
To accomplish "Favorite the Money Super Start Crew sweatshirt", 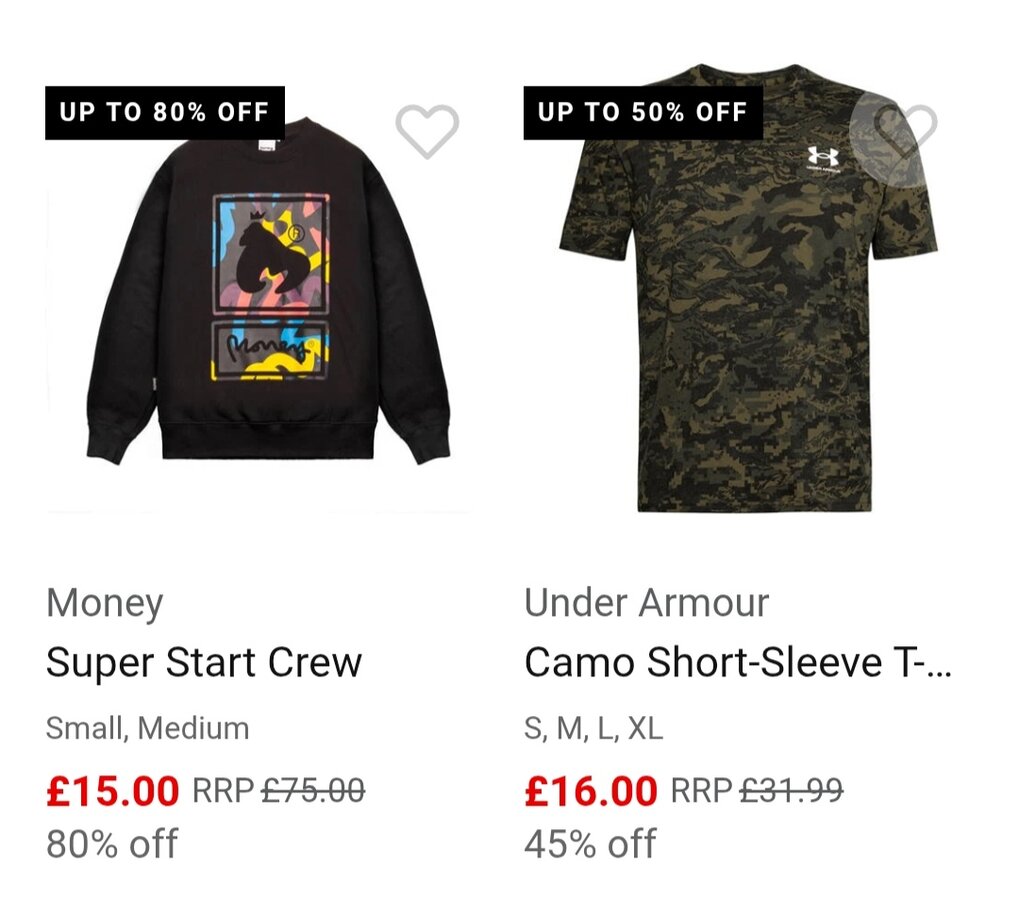I will pos(427,131).
